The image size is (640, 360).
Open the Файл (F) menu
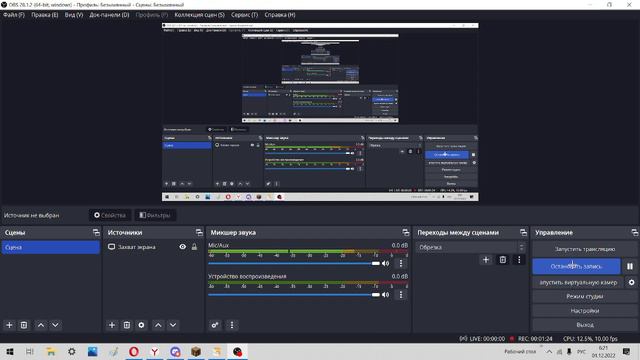click(14, 15)
